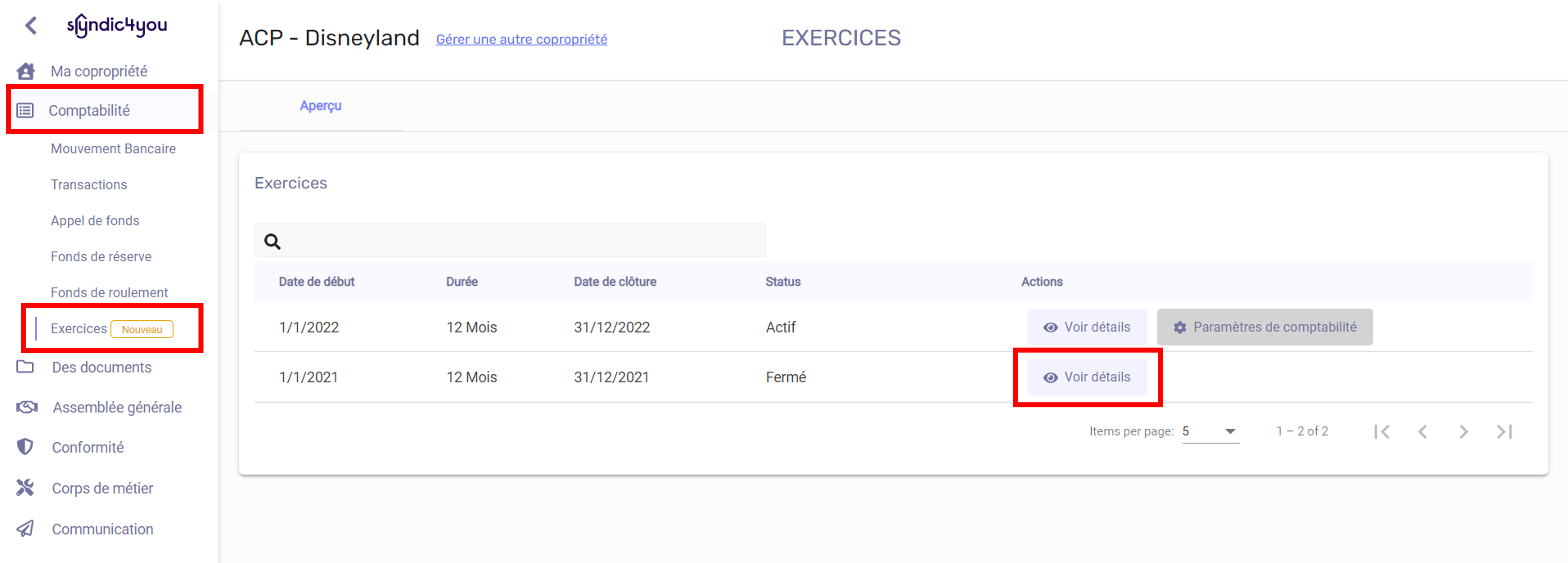1568x563 pixels.
Task: View details of the 2022 Actif exercice
Action: [1087, 327]
